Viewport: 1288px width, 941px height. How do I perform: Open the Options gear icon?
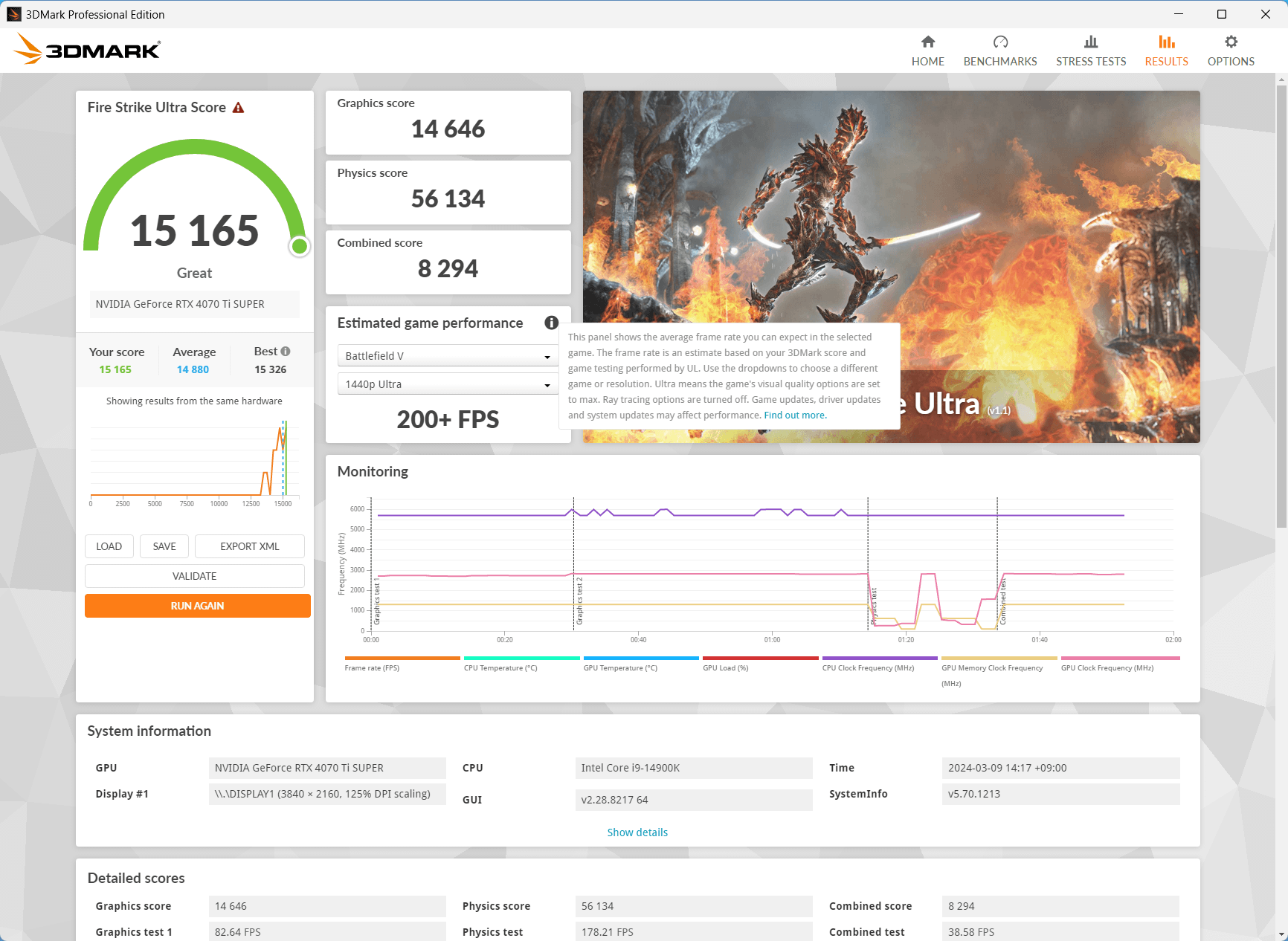click(x=1231, y=42)
